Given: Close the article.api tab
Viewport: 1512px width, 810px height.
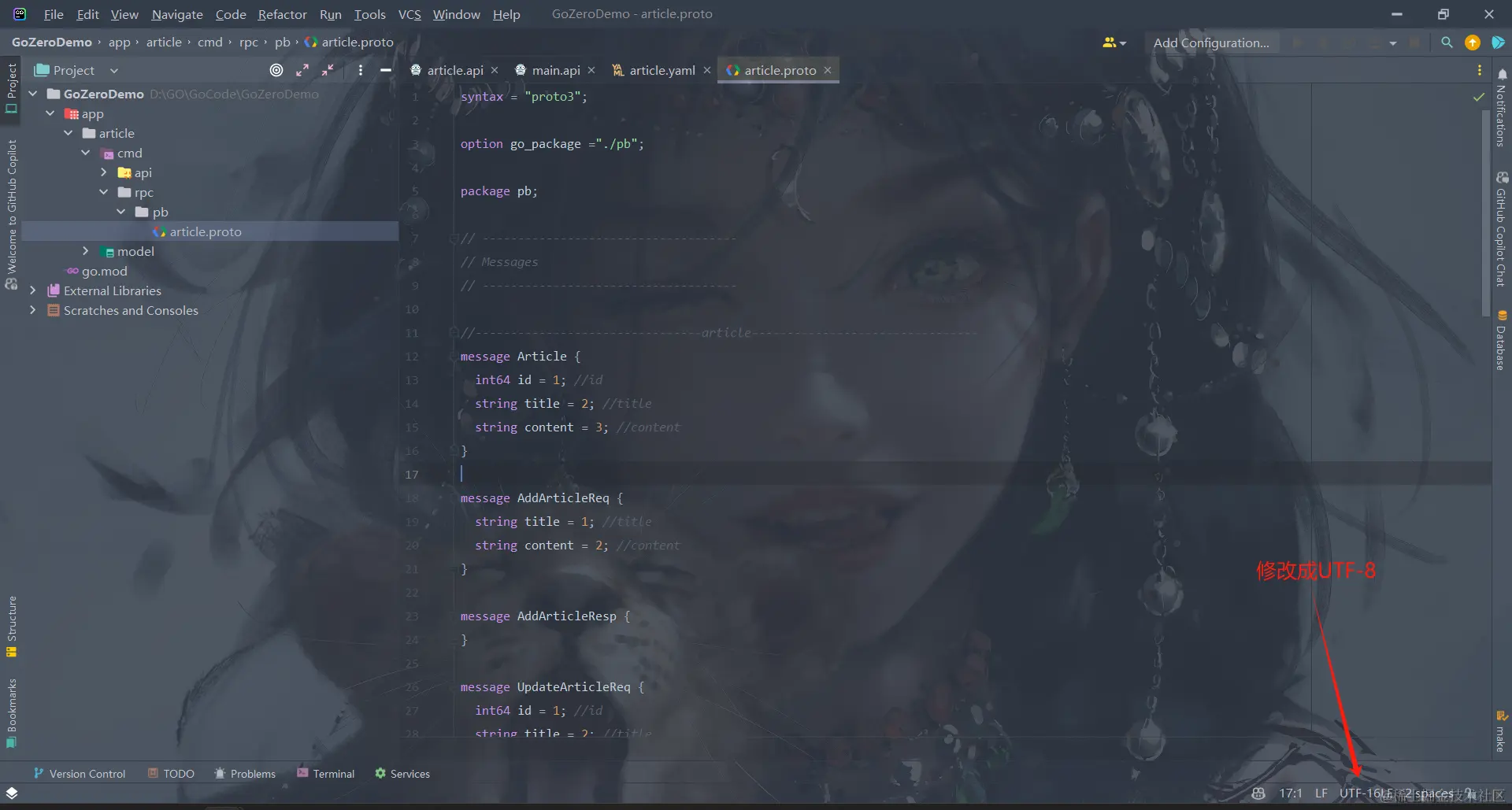Looking at the screenshot, I should tap(495, 70).
